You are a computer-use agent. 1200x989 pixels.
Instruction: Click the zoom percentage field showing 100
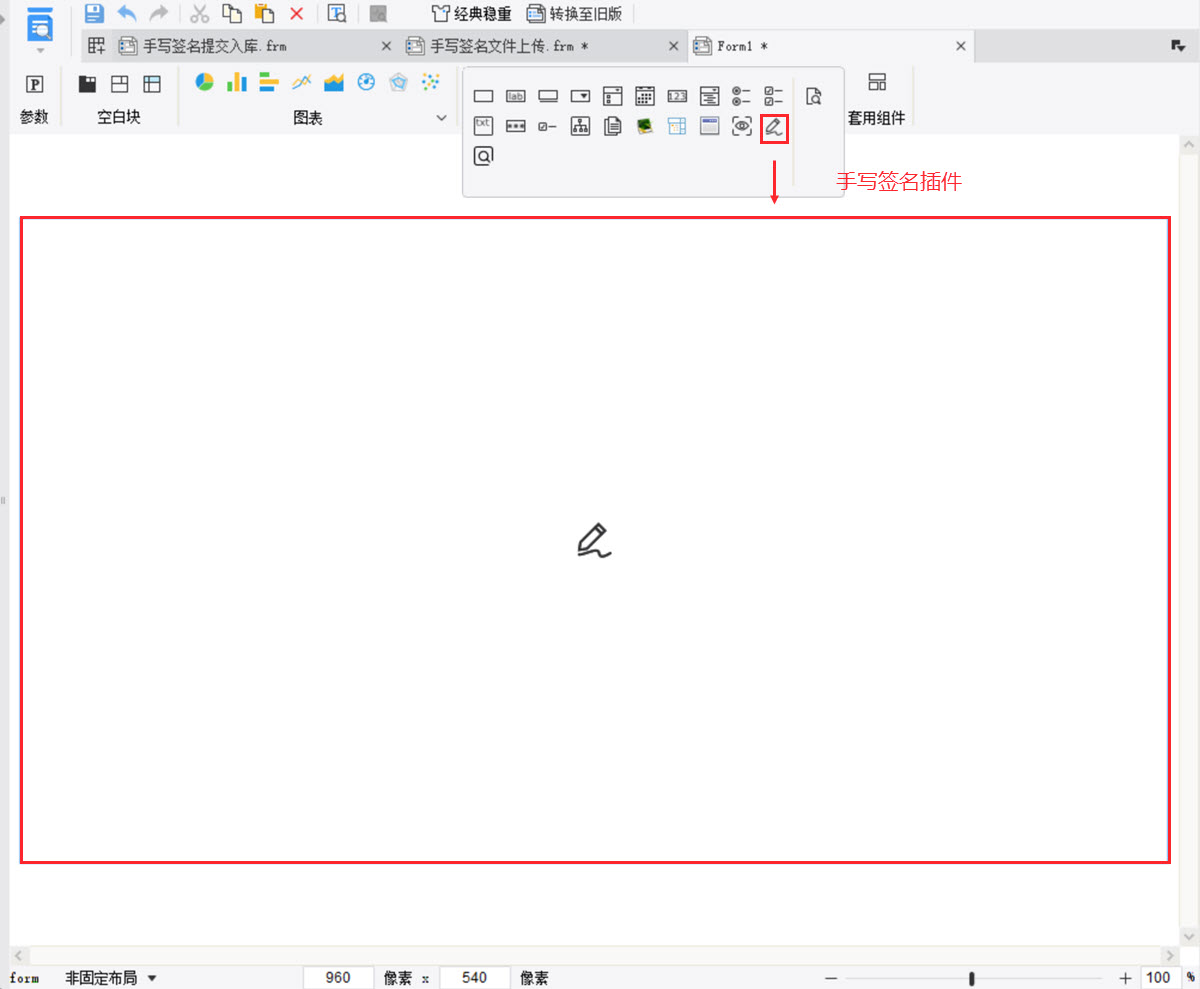pyautogui.click(x=1160, y=978)
